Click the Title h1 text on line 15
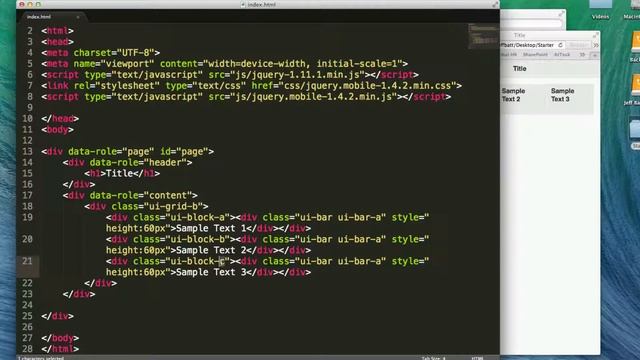This screenshot has width=640, height=360. [x=119, y=173]
